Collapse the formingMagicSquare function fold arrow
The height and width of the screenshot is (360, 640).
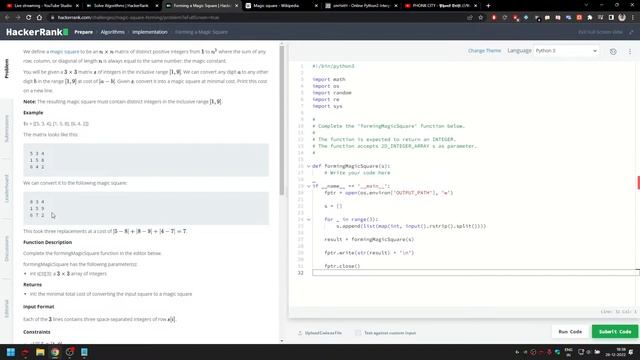[x=308, y=166]
